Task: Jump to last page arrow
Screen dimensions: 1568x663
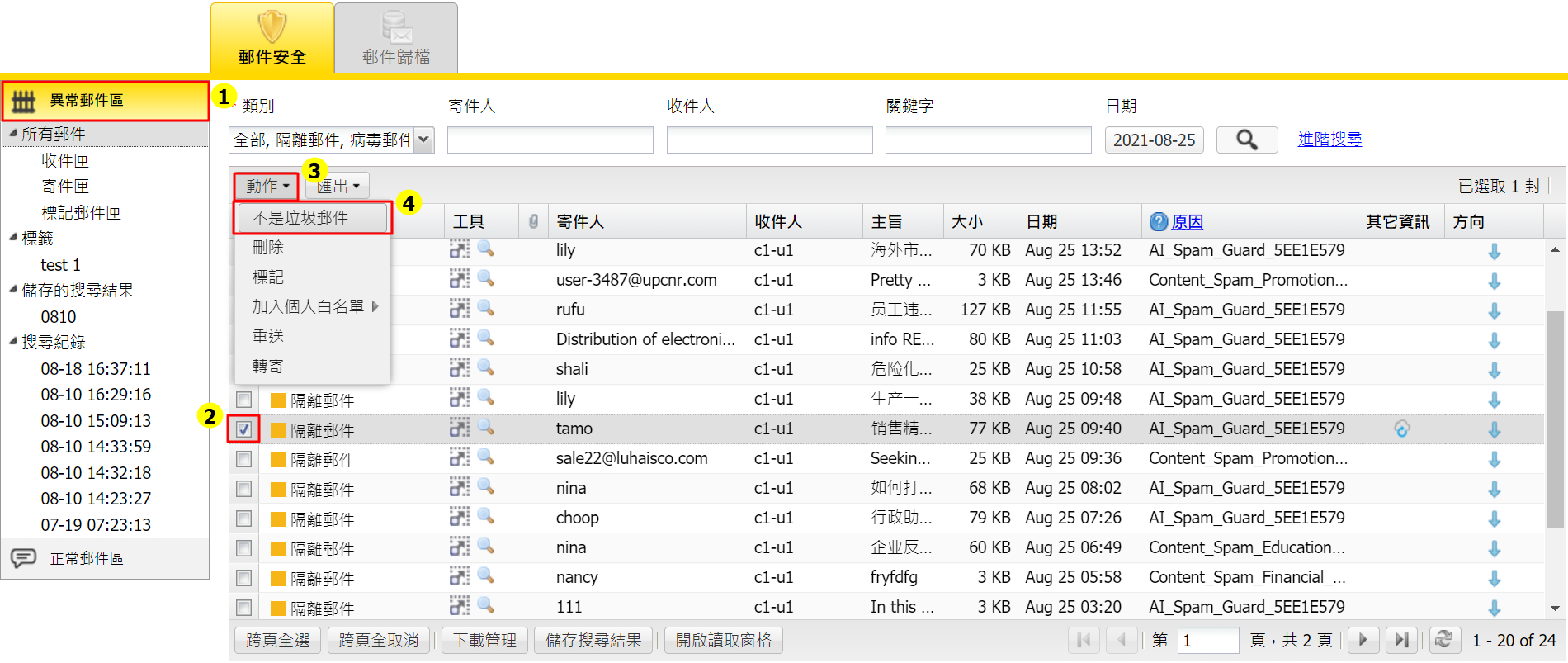Action: (x=1401, y=639)
